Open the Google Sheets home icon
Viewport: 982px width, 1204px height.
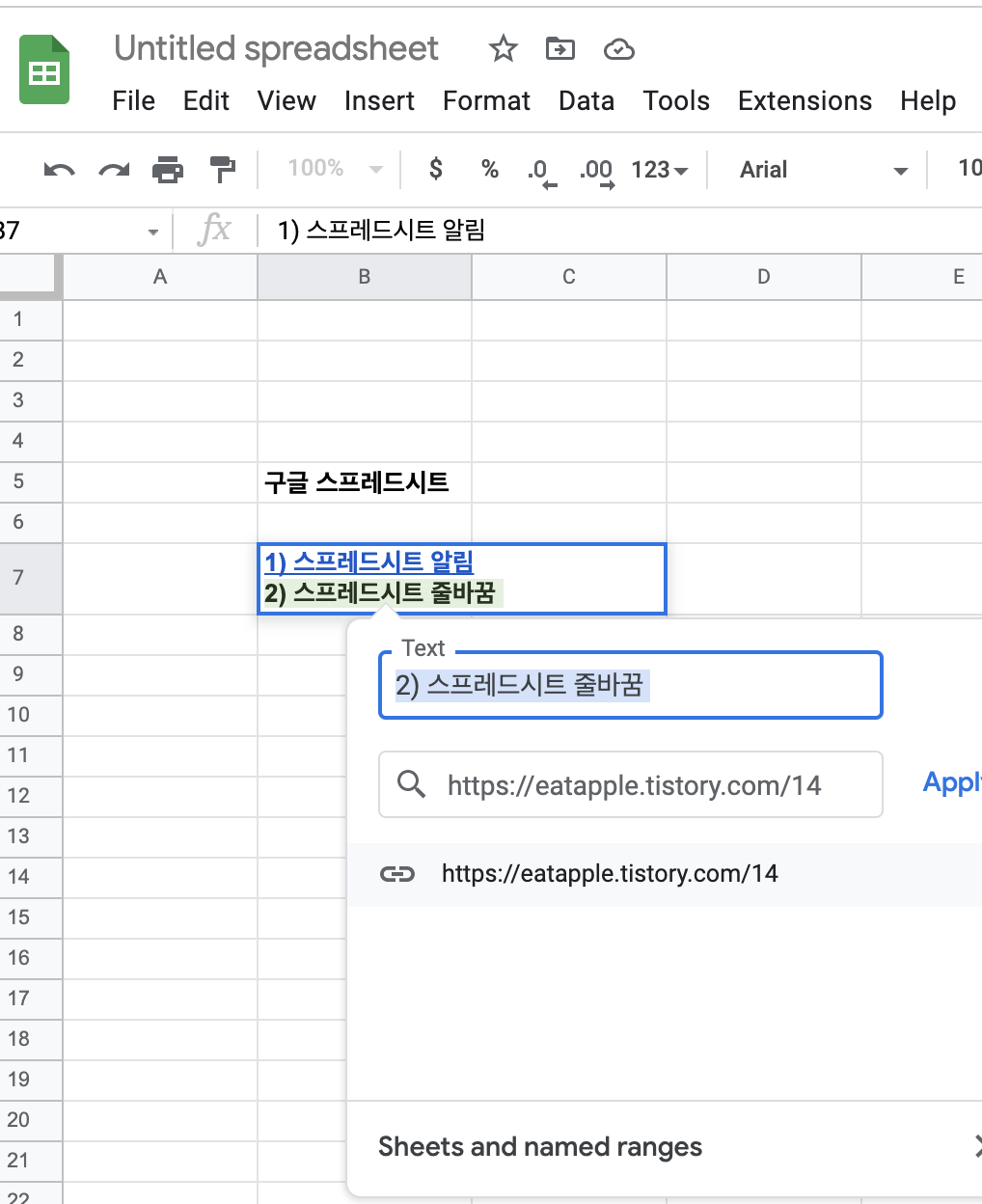44,69
